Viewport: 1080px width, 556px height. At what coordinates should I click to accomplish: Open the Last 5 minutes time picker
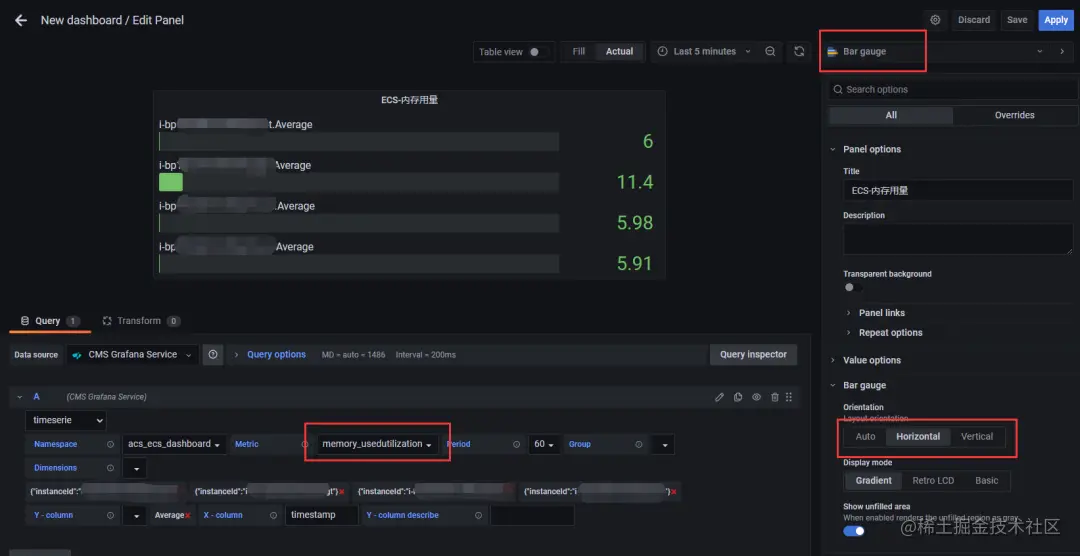tap(704, 52)
